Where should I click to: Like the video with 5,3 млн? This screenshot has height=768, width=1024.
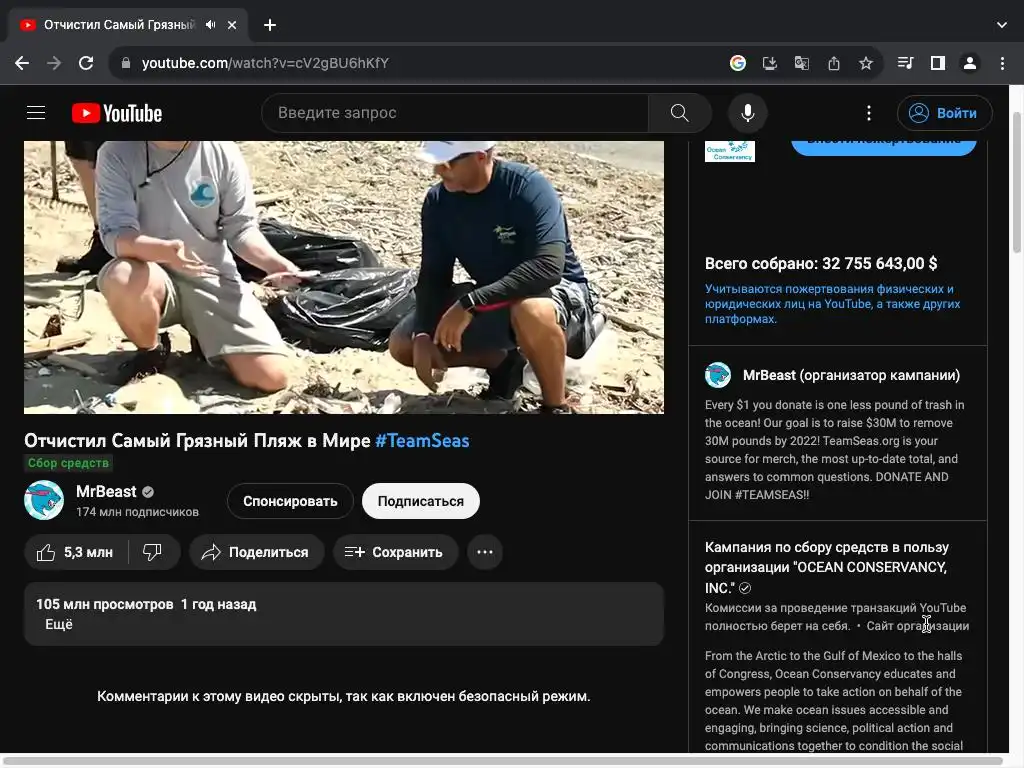pyautogui.click(x=76, y=552)
